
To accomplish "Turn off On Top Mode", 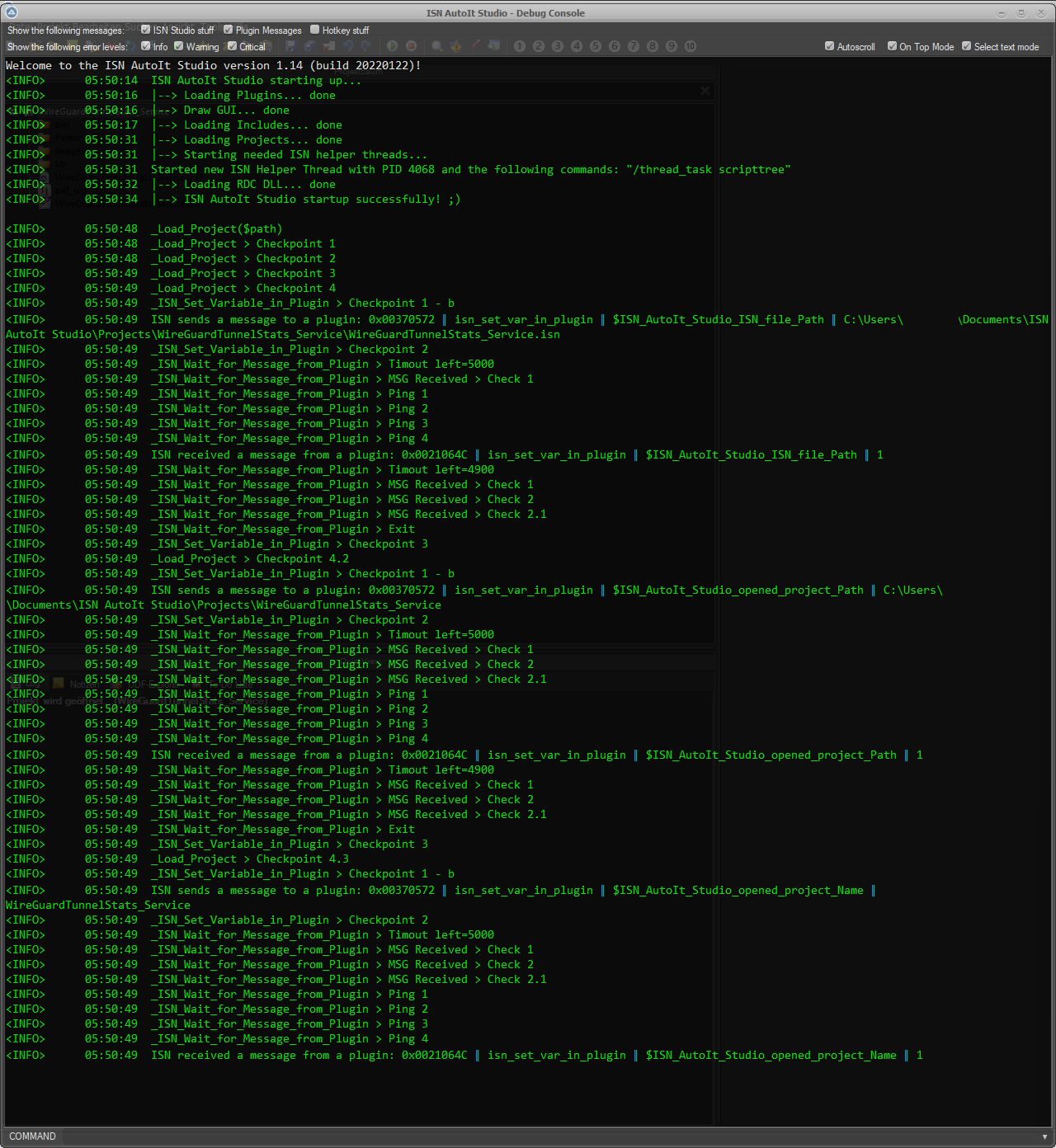I will tap(892, 46).
